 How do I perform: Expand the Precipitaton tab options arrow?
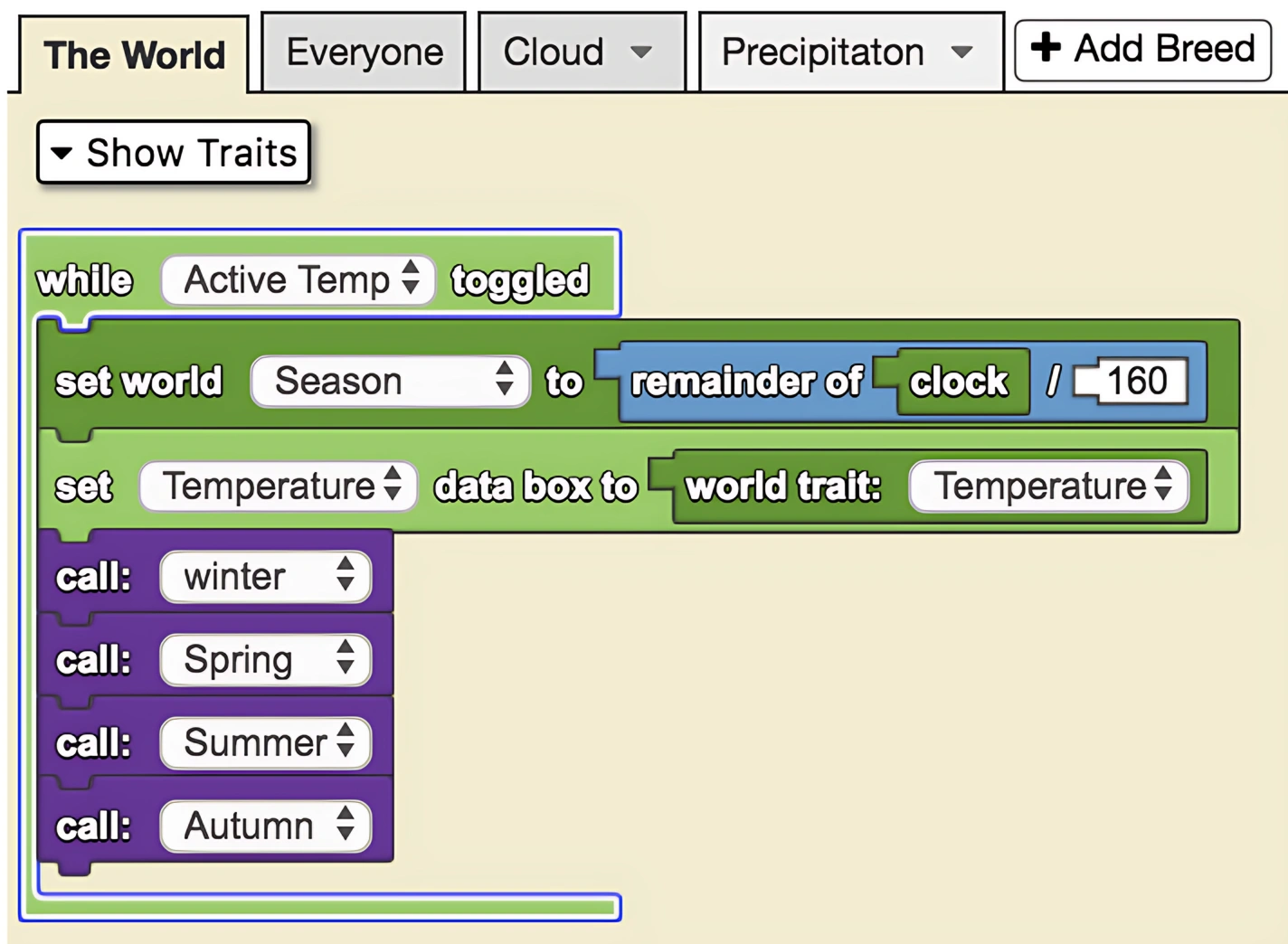click(961, 52)
